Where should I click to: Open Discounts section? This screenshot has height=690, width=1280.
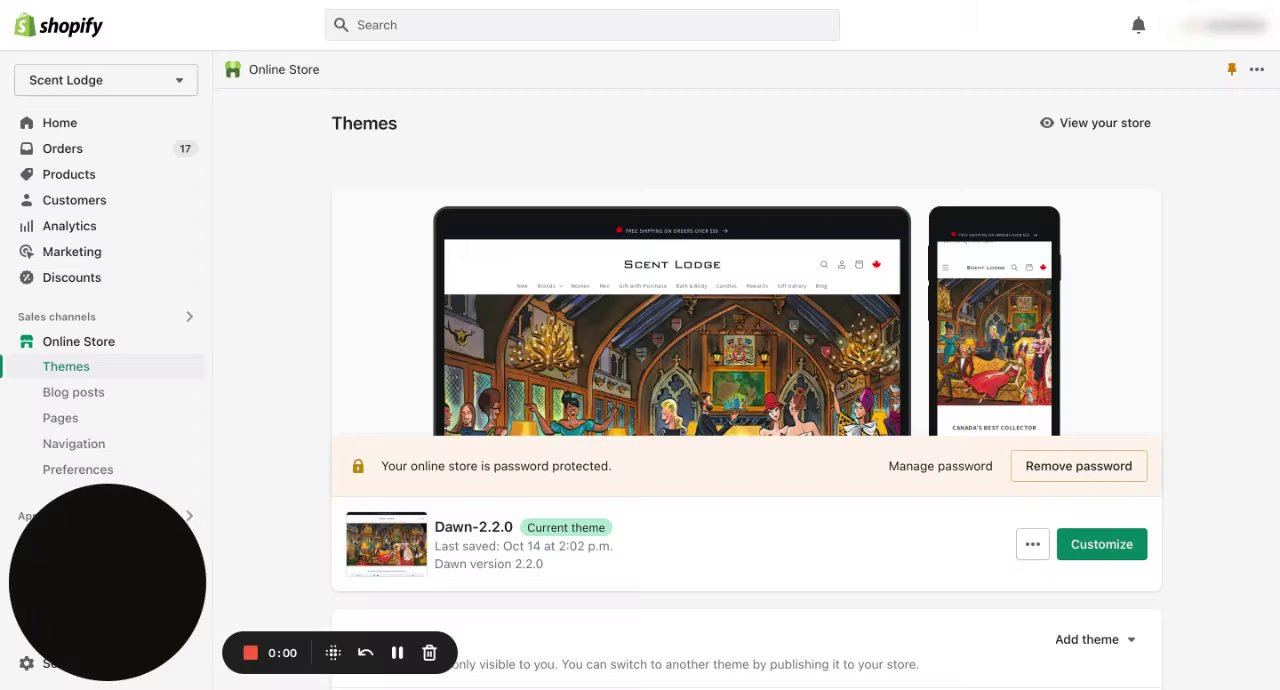coord(72,278)
